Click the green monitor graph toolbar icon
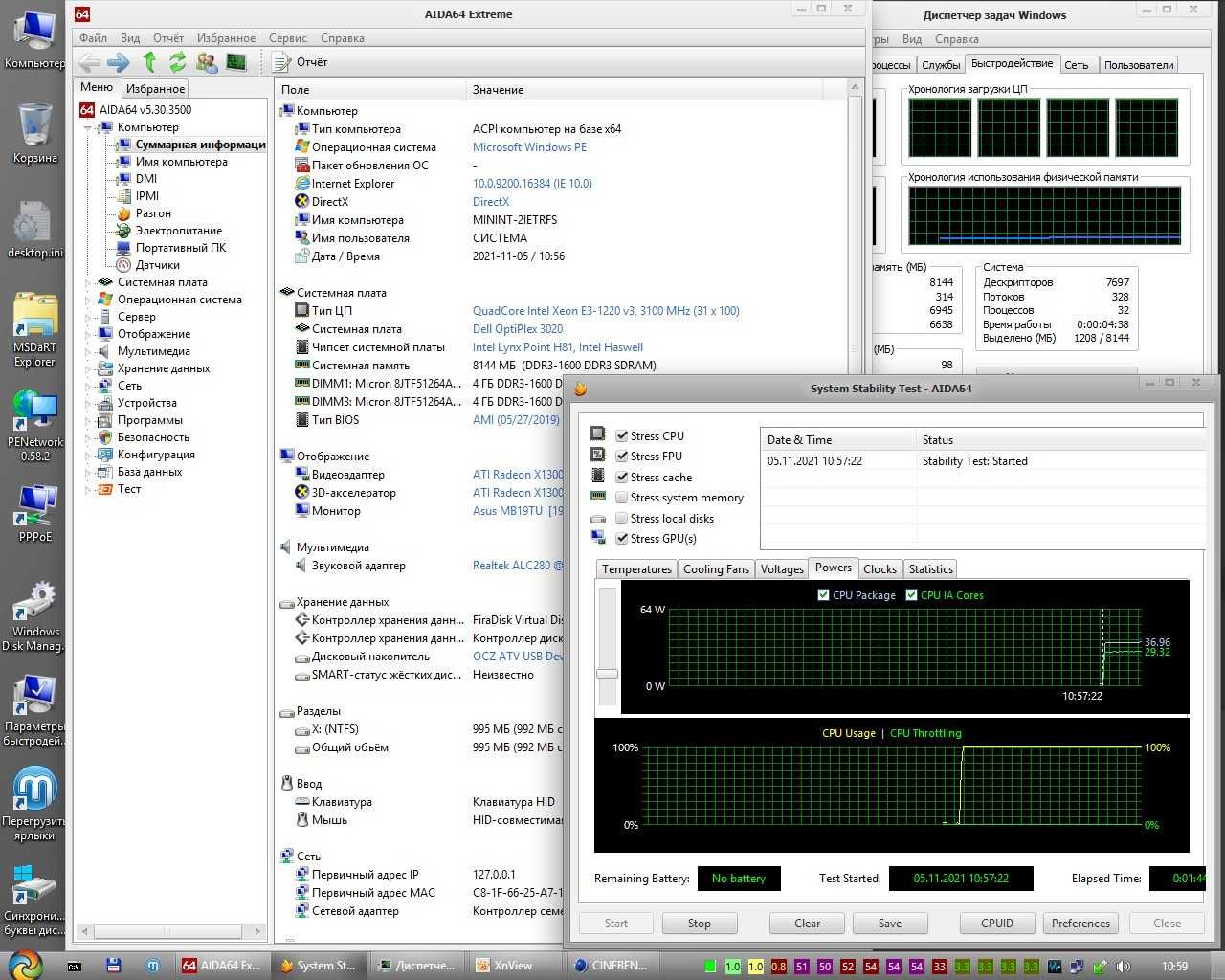Screen dimensions: 1225x980 pos(235,62)
